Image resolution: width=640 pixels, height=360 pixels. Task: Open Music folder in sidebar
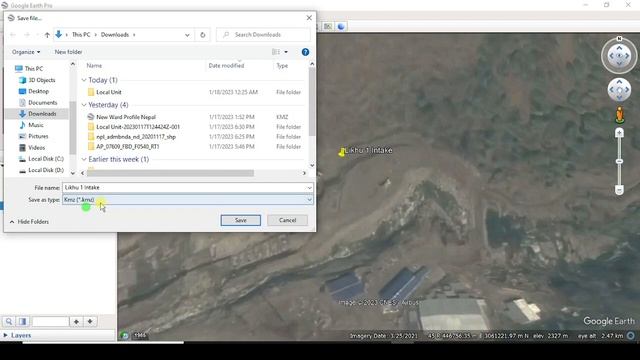click(x=31, y=125)
